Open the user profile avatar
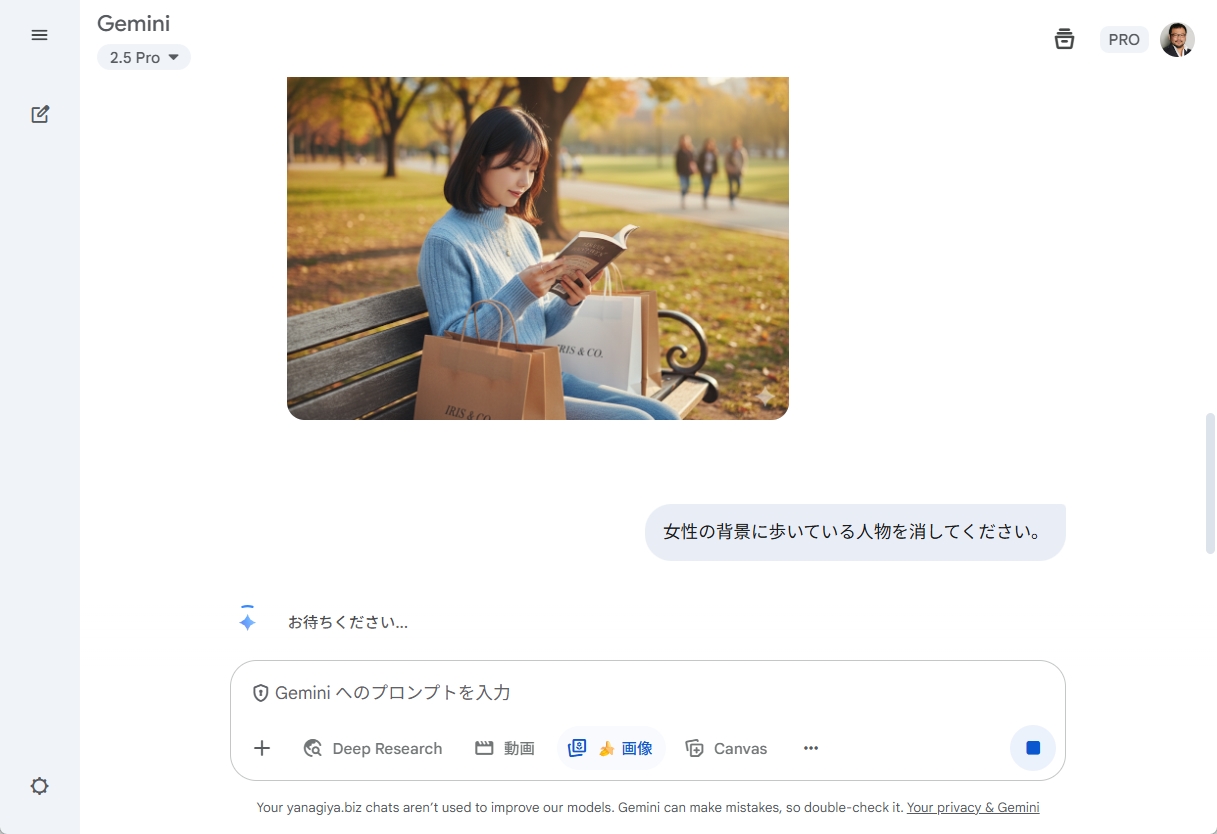The width and height of the screenshot is (1217, 834). click(x=1177, y=40)
